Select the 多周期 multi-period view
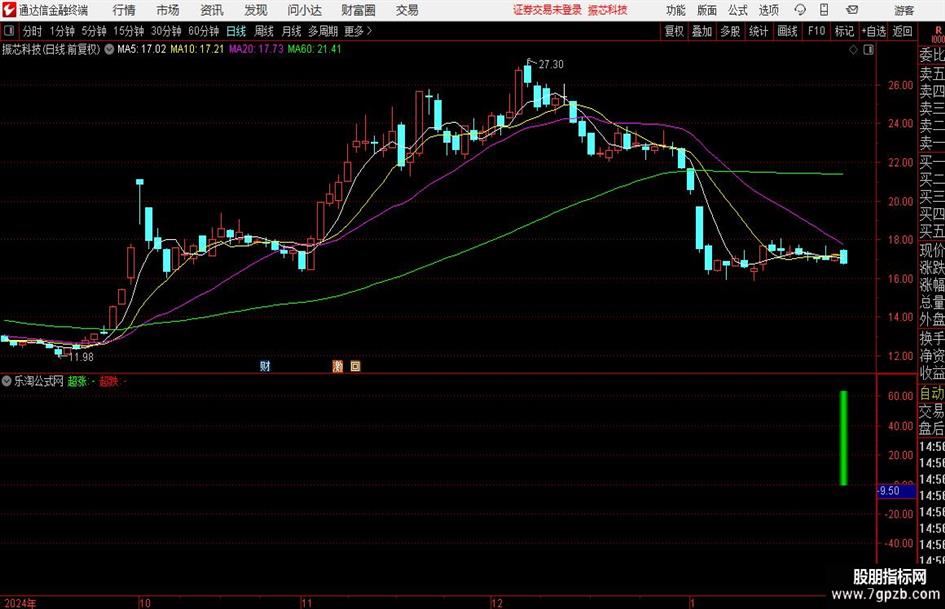This screenshot has width=945, height=609. (323, 31)
